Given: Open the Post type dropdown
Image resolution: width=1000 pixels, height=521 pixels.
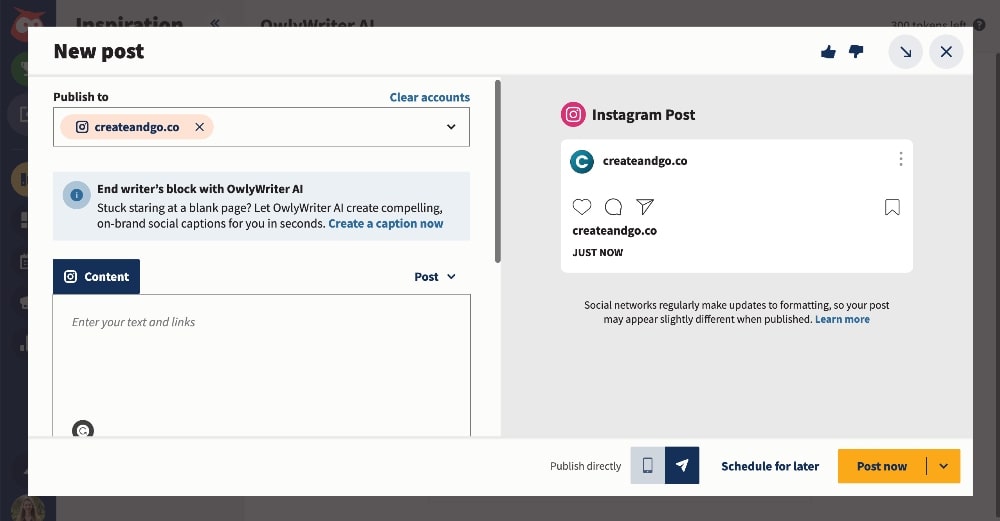Looking at the screenshot, I should 435,277.
